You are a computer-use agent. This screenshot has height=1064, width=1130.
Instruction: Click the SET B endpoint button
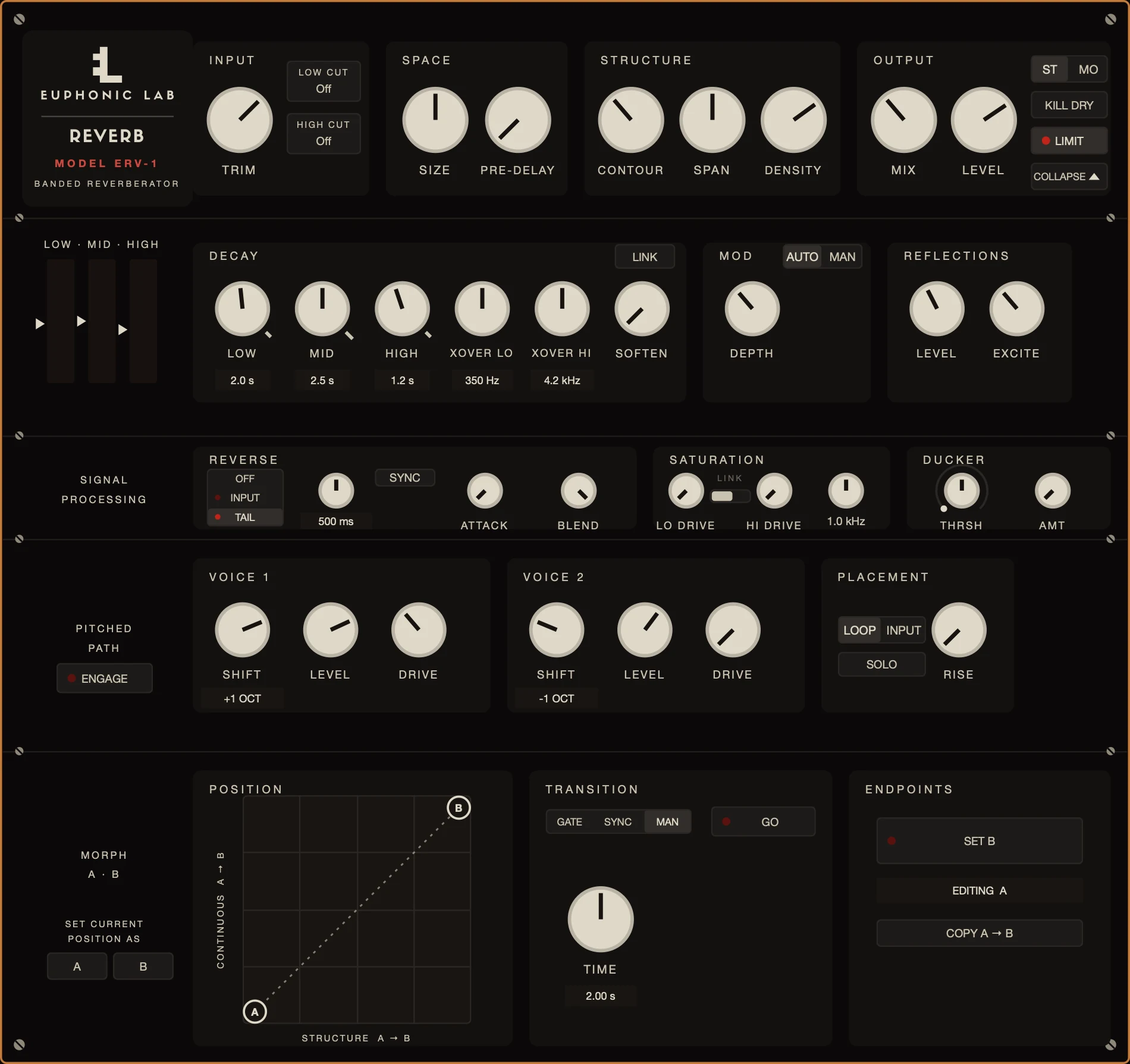tap(980, 841)
